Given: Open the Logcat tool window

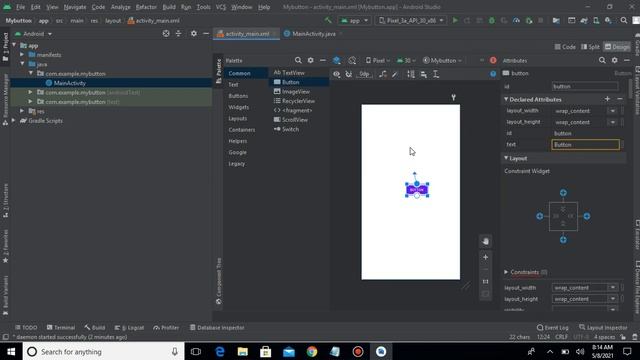Looking at the screenshot, I should 129,327.
